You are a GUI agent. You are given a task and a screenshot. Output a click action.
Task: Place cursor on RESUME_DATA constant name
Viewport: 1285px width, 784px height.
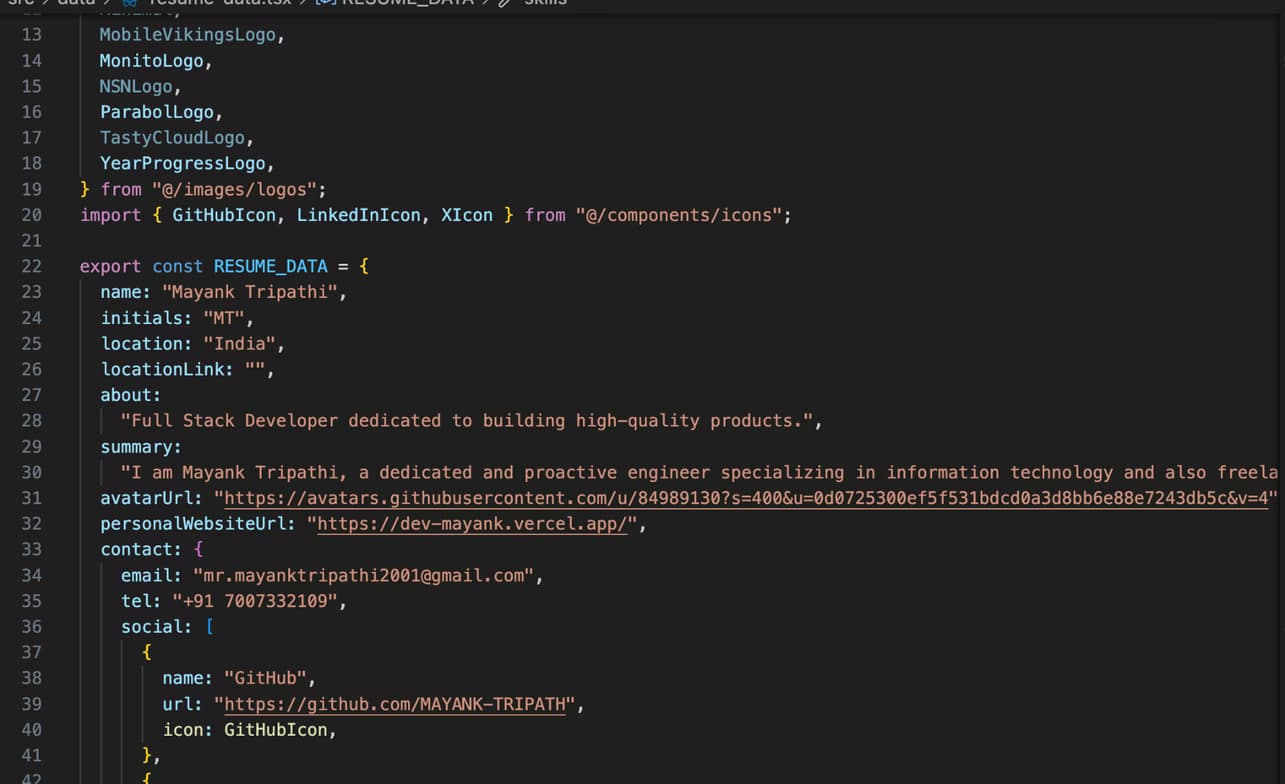(x=270, y=266)
